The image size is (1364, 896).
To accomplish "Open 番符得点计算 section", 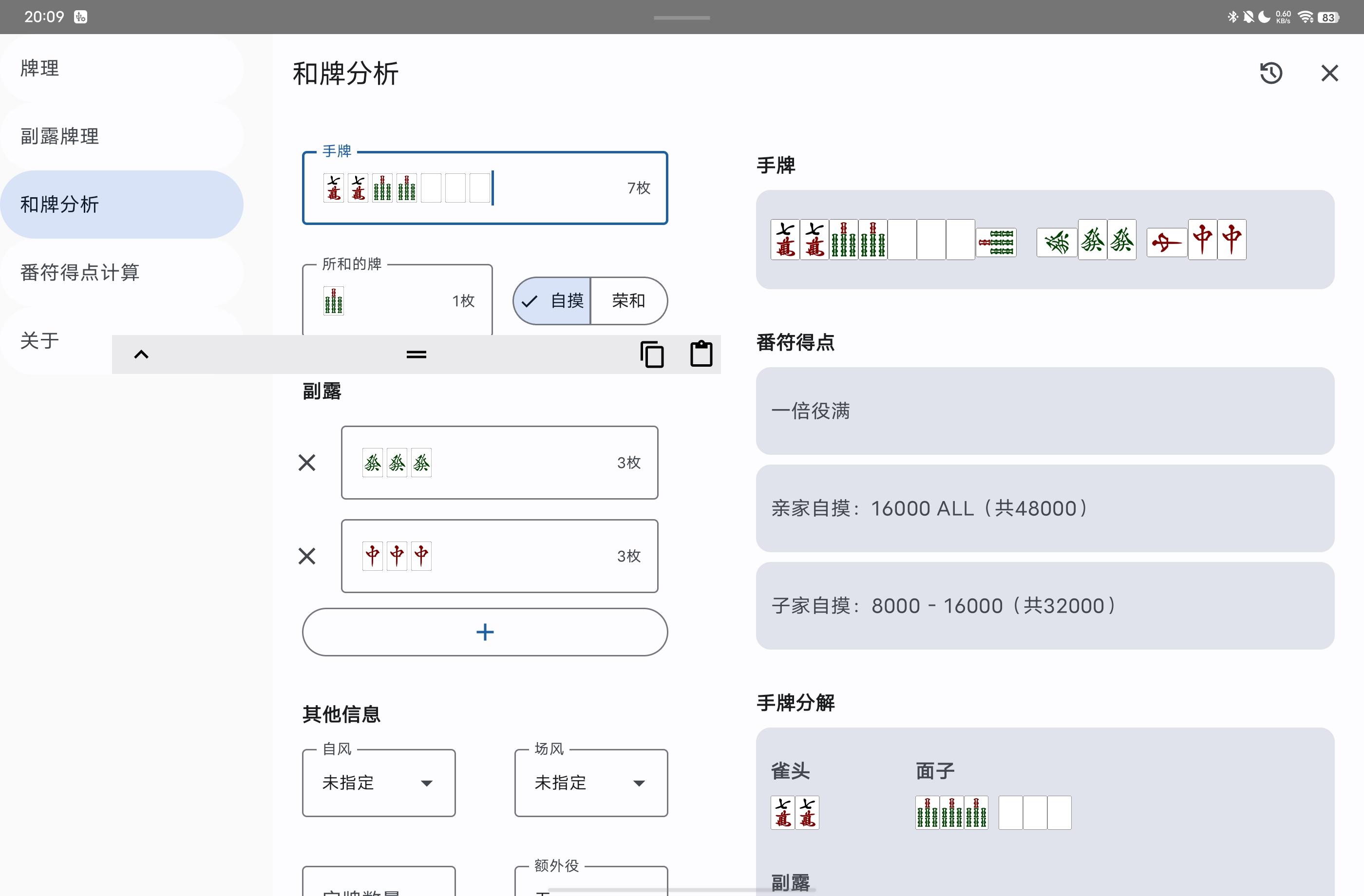I will click(x=121, y=273).
